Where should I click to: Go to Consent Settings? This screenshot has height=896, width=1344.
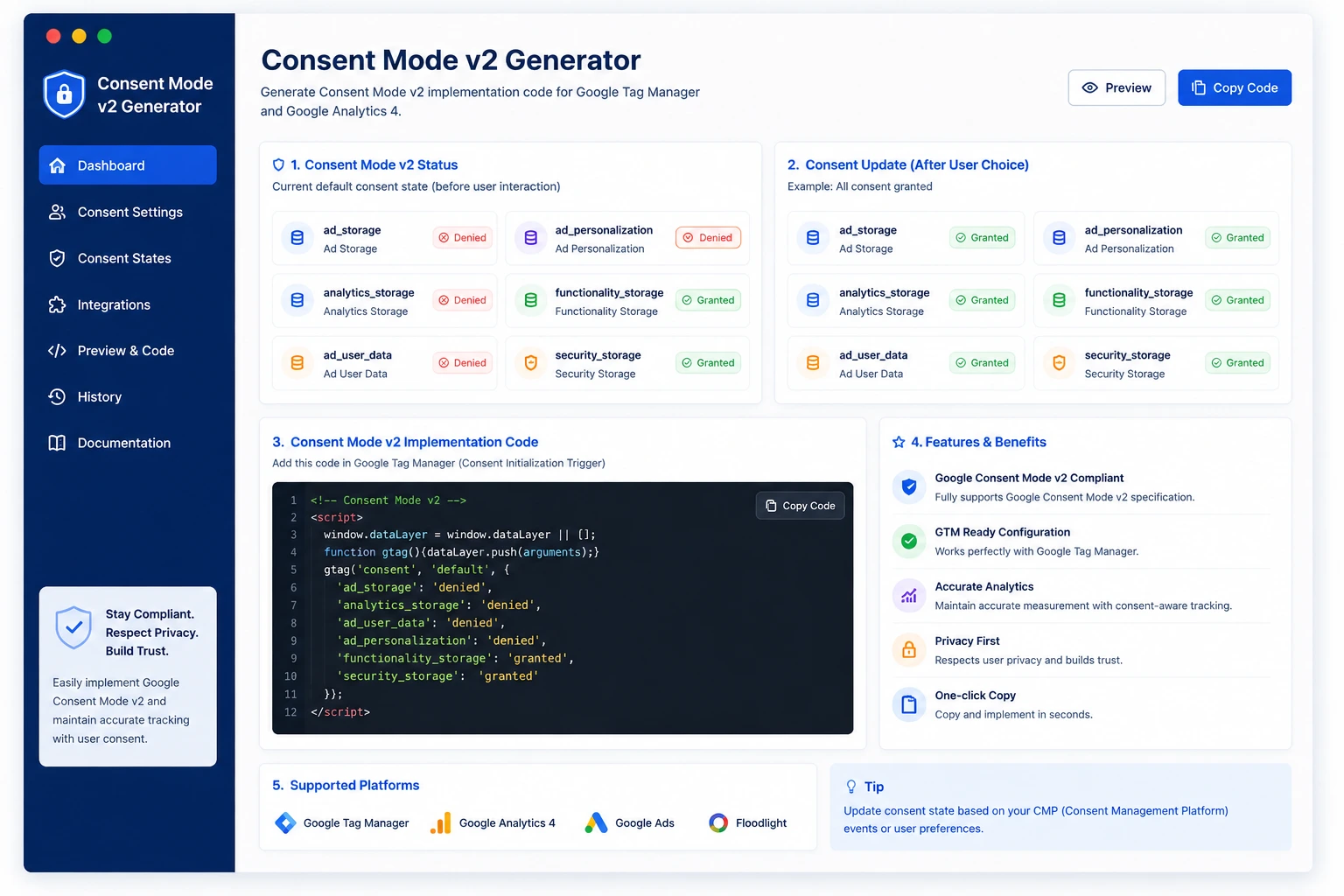coord(128,212)
